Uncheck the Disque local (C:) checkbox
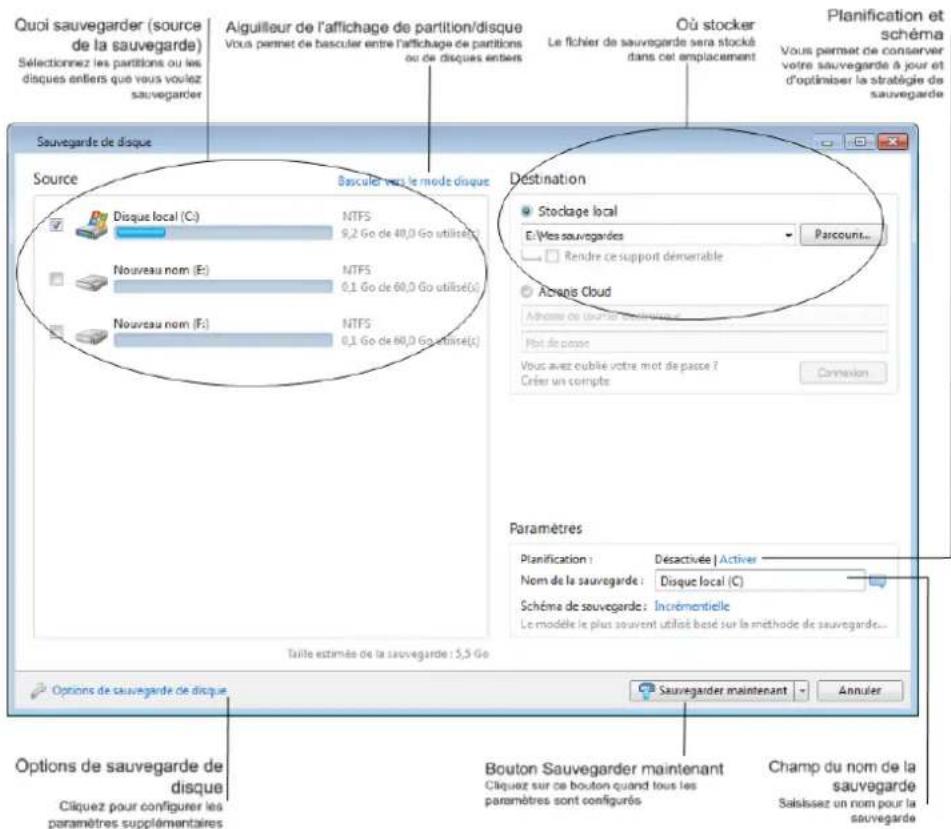The width and height of the screenshot is (951, 829). point(56,225)
